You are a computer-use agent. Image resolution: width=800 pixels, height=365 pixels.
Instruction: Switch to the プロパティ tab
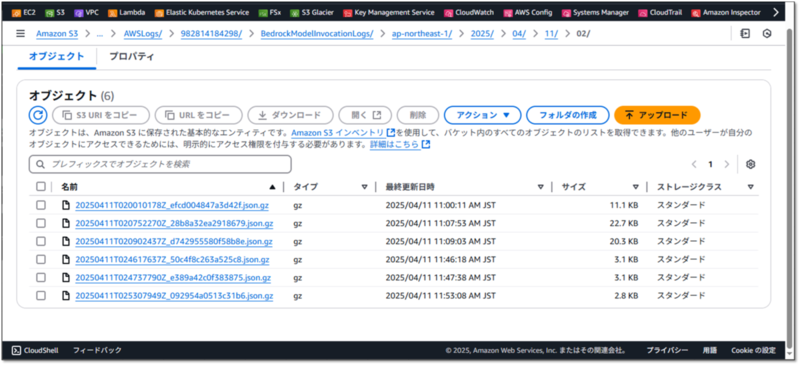tap(132, 57)
